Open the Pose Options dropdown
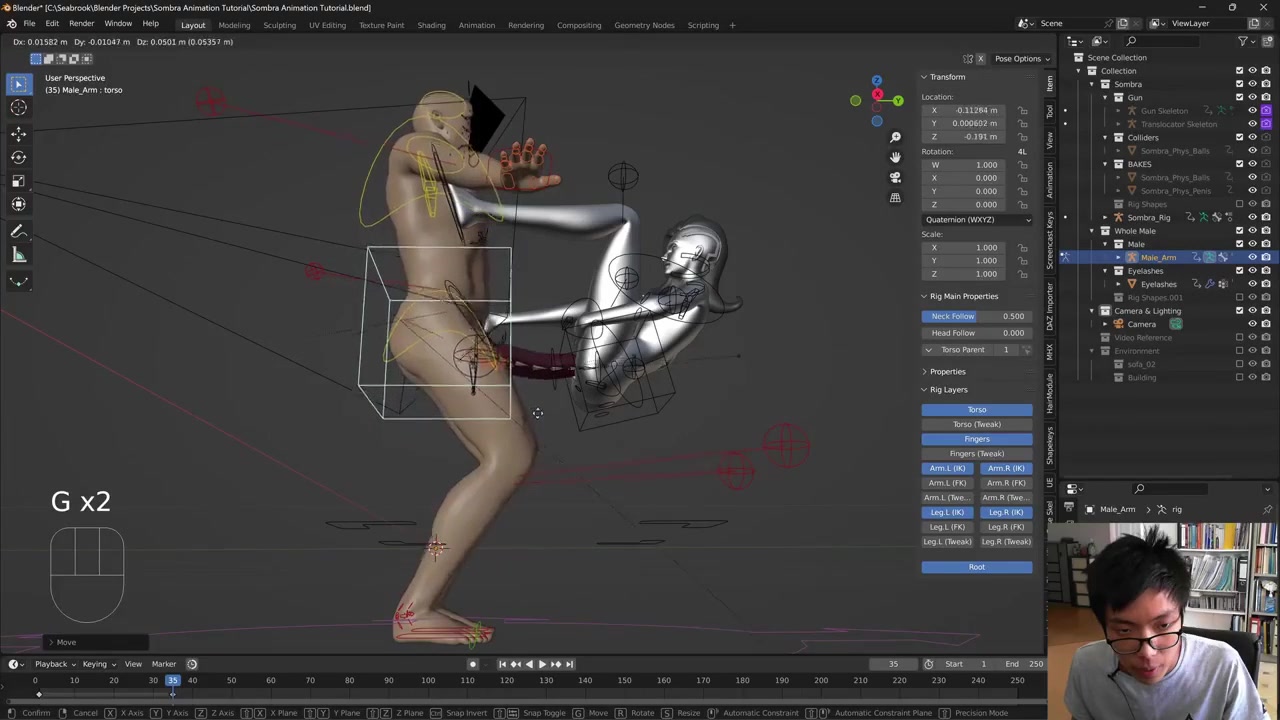 coord(1021,58)
